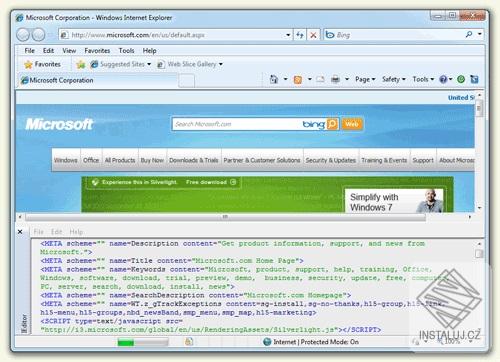Viewport: 500px width, 362px height.
Task: Click the All Products link
Action: coord(120,160)
